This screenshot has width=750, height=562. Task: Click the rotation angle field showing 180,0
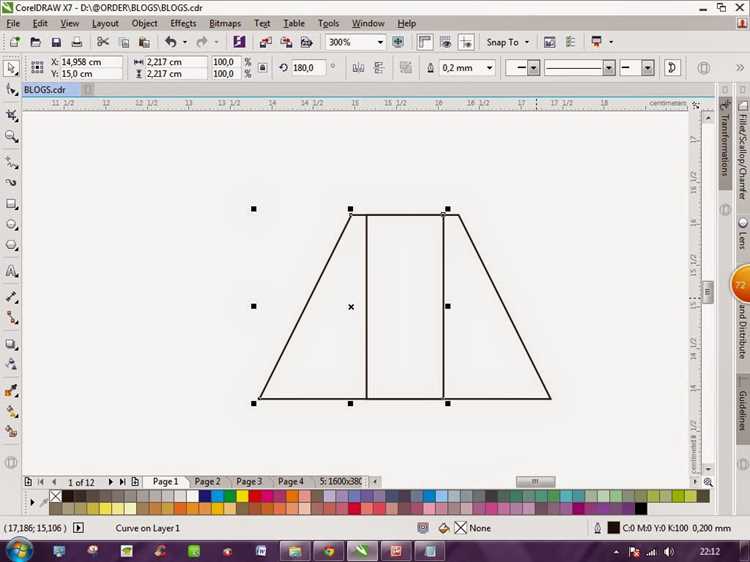click(308, 68)
